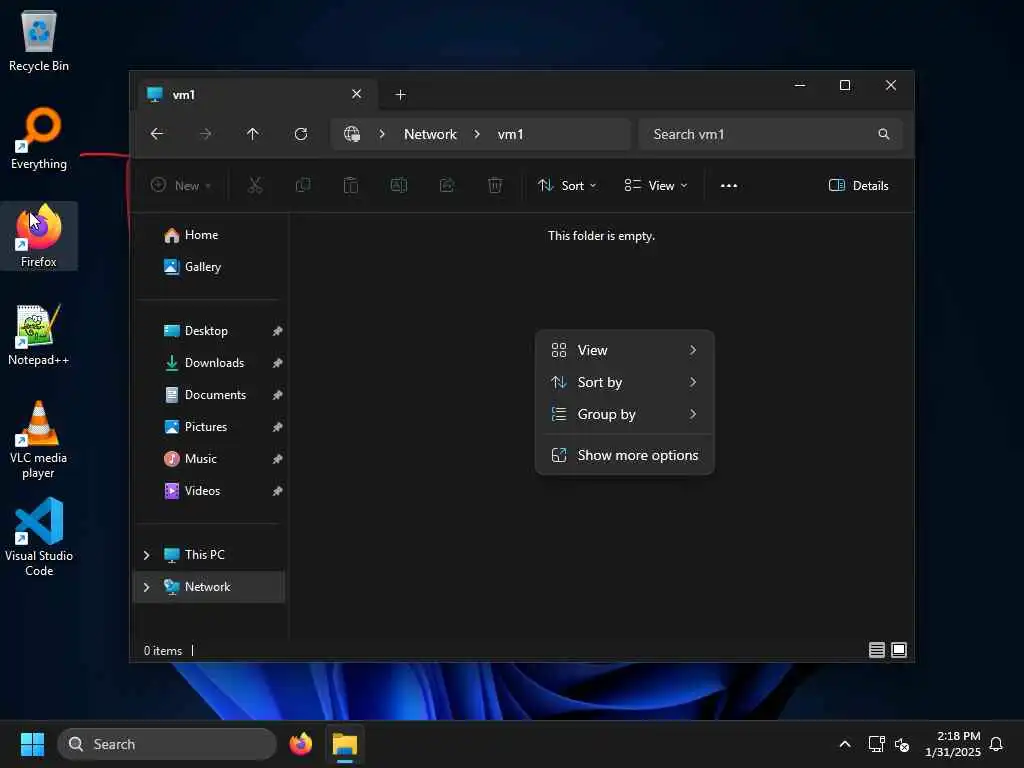Click the taskbar Search box
This screenshot has height=768, width=1024.
(167, 744)
